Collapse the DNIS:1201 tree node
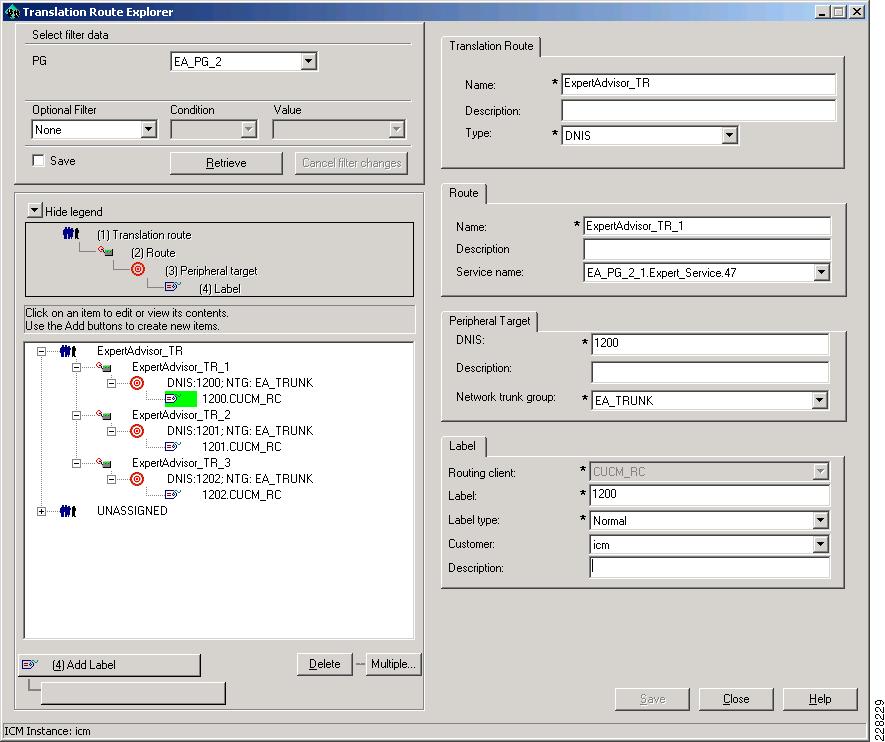Image resolution: width=885 pixels, height=742 pixels. tap(111, 431)
